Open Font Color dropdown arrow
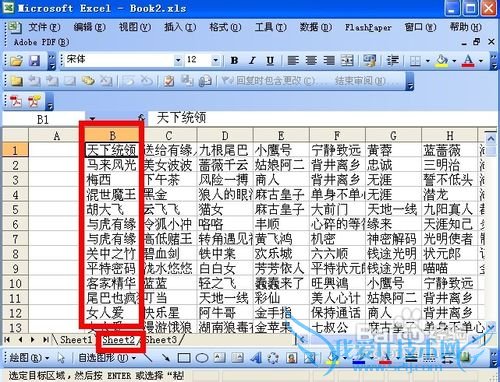Image resolution: width=500 pixels, height=382 pixels. coord(481,61)
